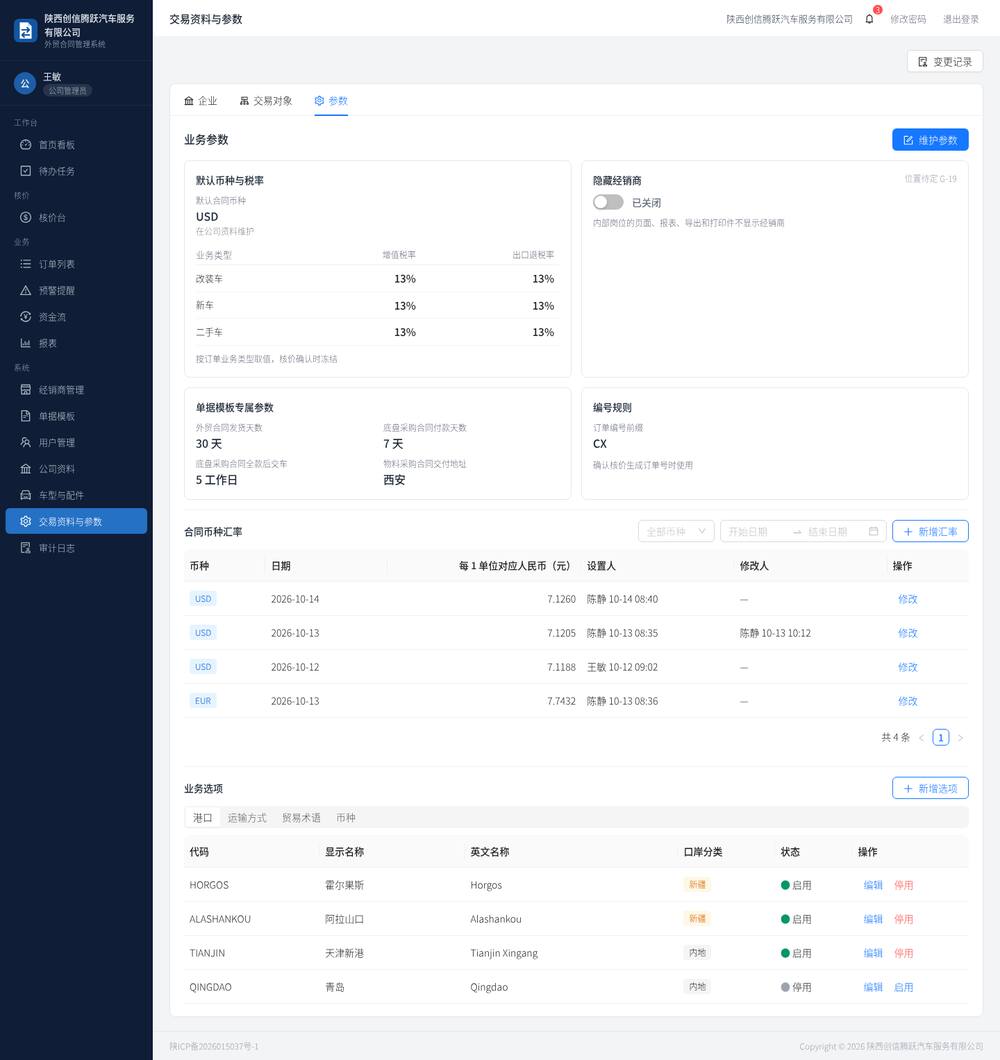
Task: Go to next page of exchange rates
Action: 961,738
